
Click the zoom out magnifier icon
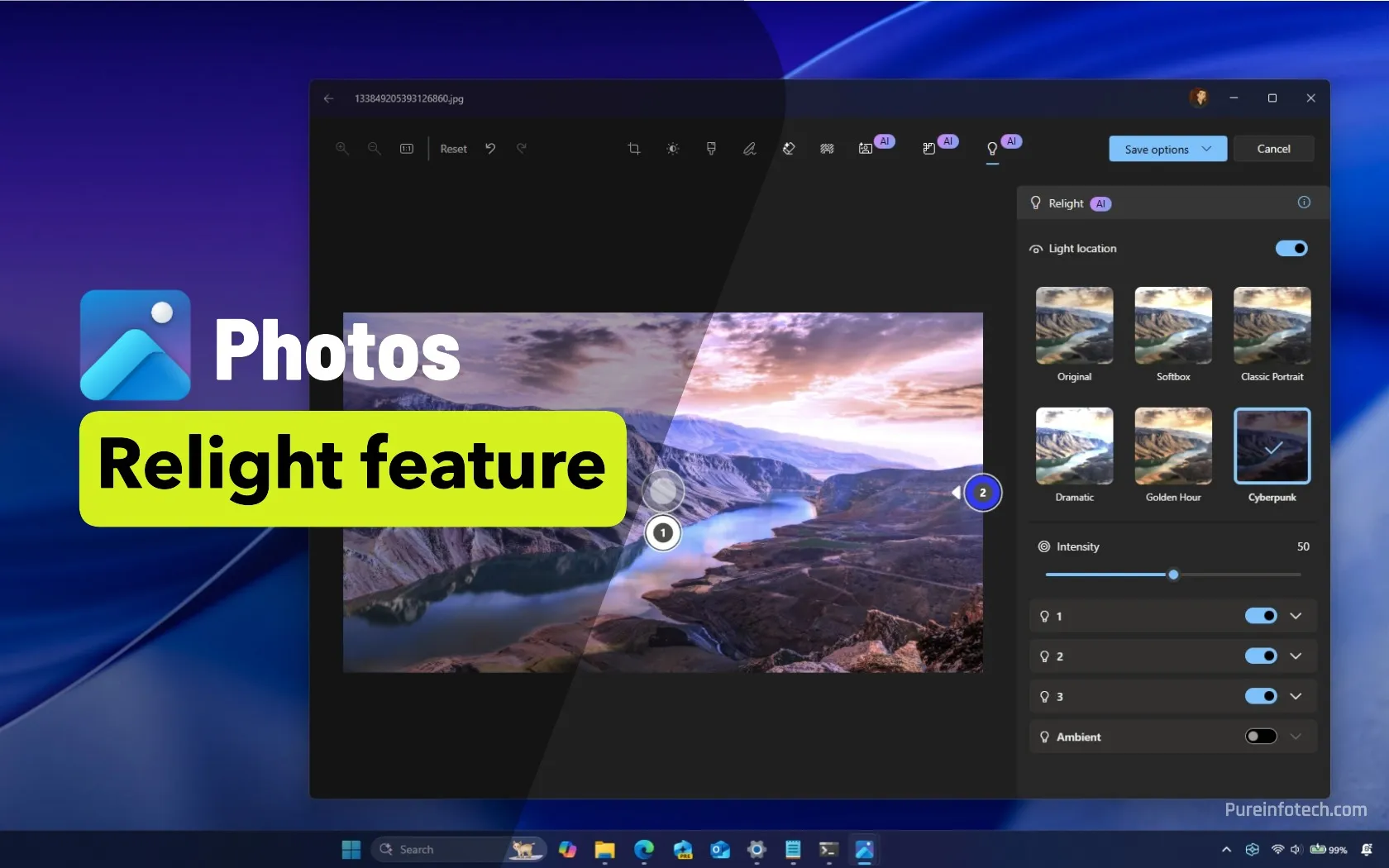[374, 149]
